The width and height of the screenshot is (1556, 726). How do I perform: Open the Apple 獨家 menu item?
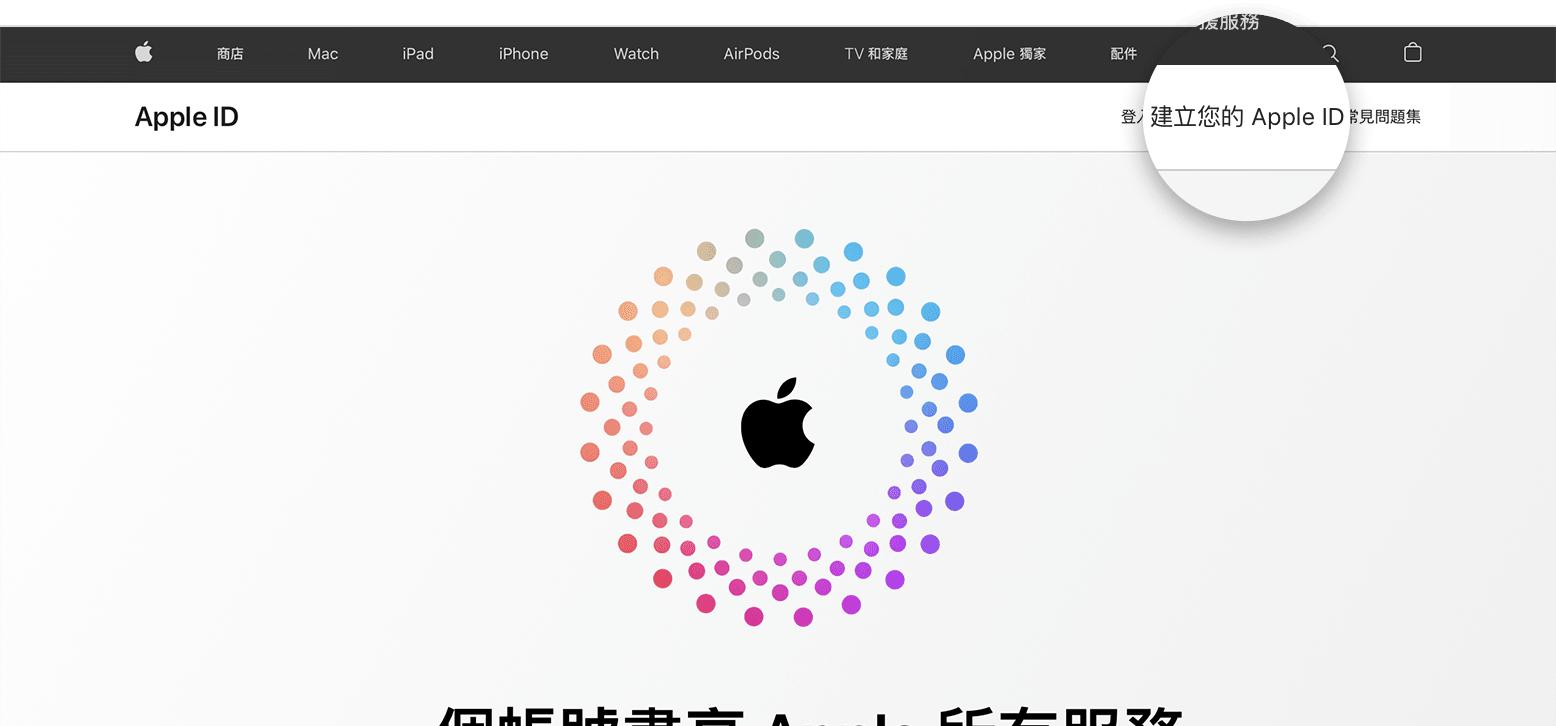pyautogui.click(x=1009, y=54)
